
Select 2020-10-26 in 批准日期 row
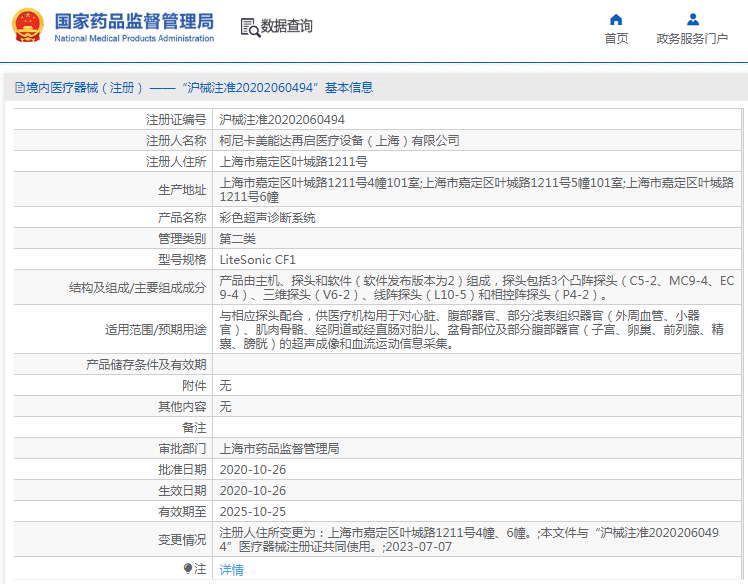(253, 470)
